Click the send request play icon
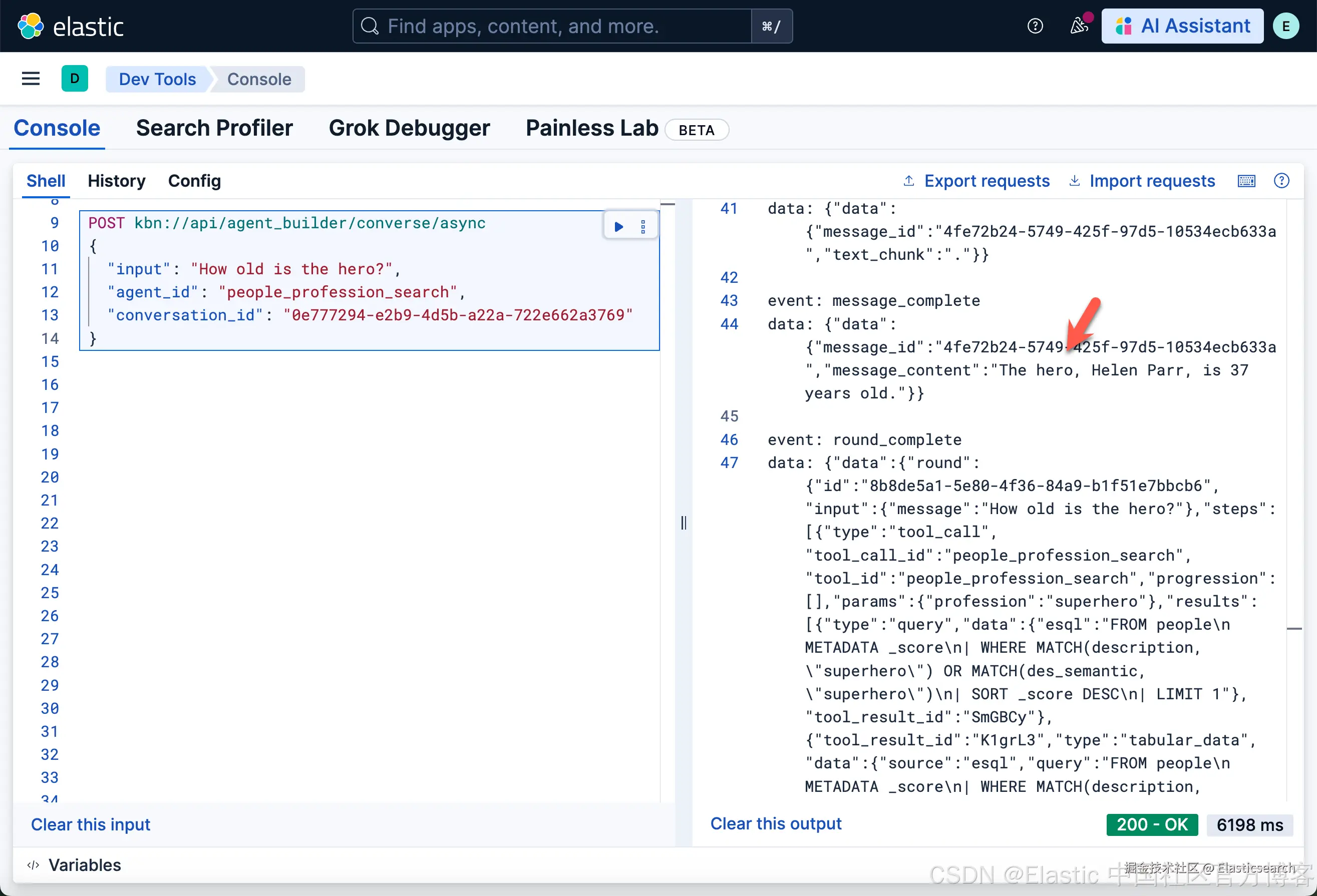Image resolution: width=1317 pixels, height=896 pixels. (619, 227)
